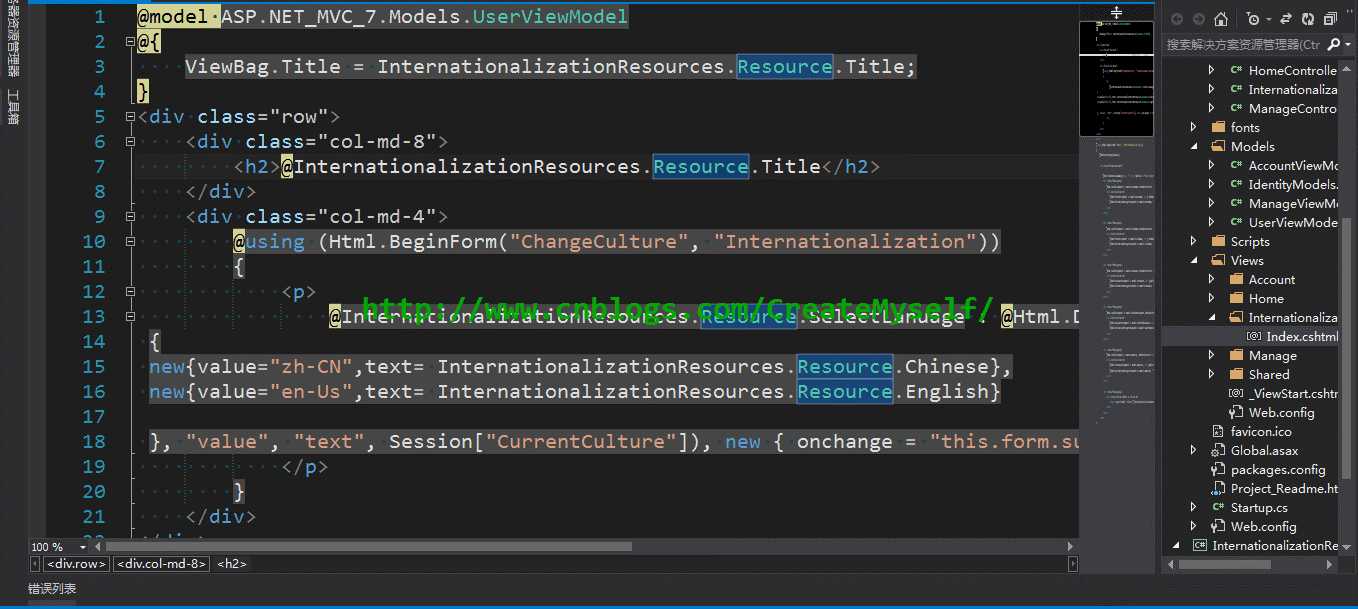Expand the Scripts folder

tap(1193, 241)
